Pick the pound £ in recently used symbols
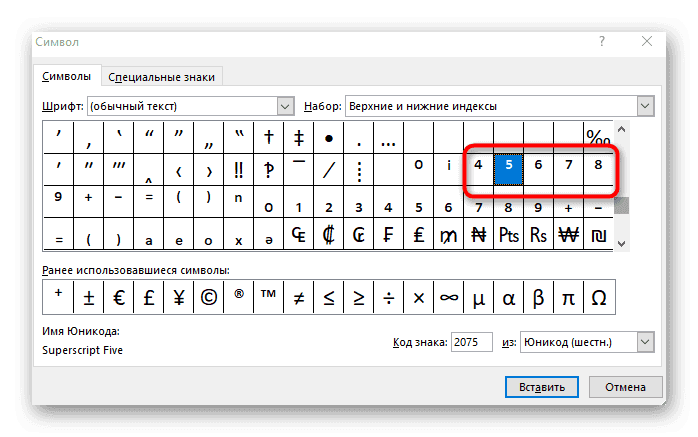This screenshot has height=437, width=698. point(149,297)
